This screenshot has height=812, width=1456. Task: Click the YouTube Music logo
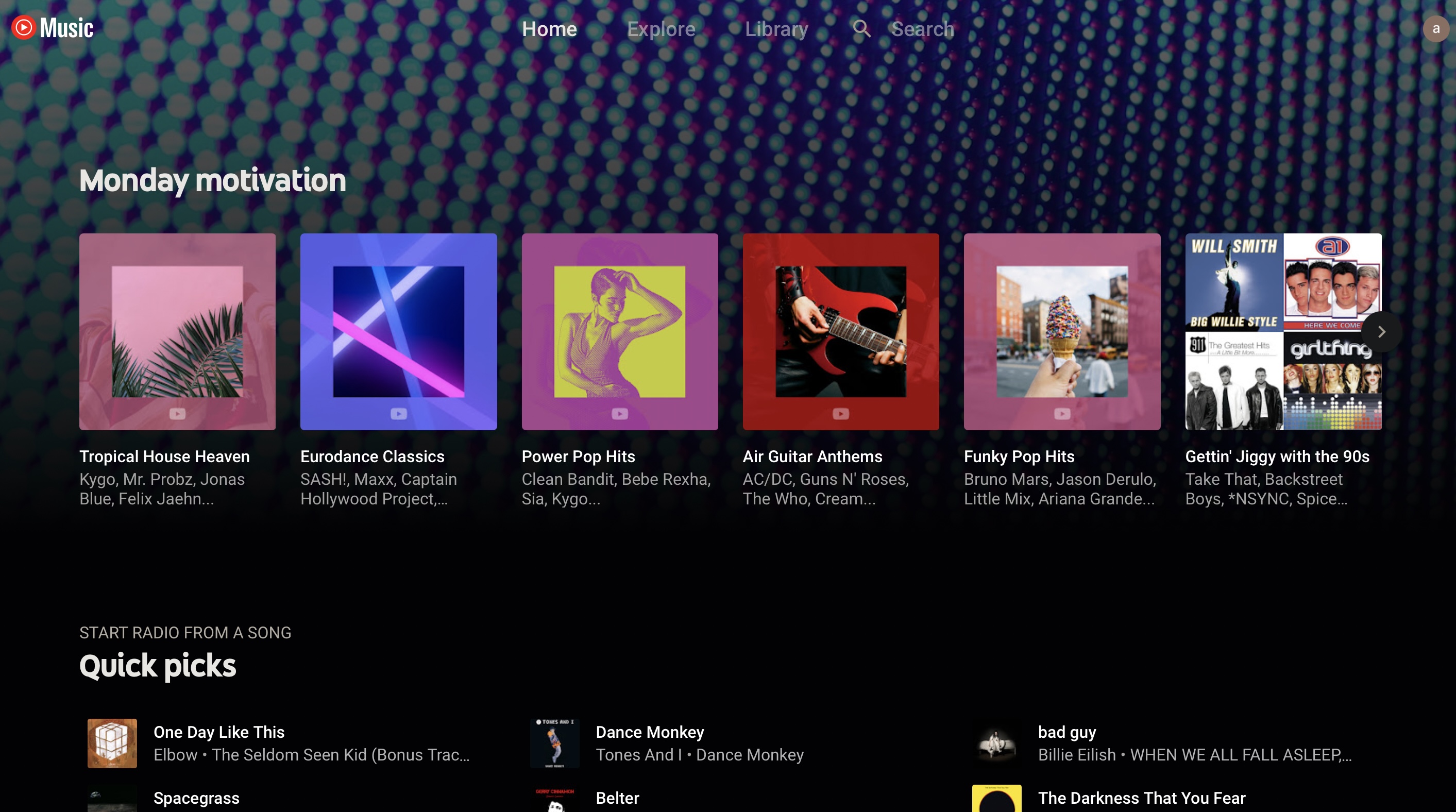53,28
